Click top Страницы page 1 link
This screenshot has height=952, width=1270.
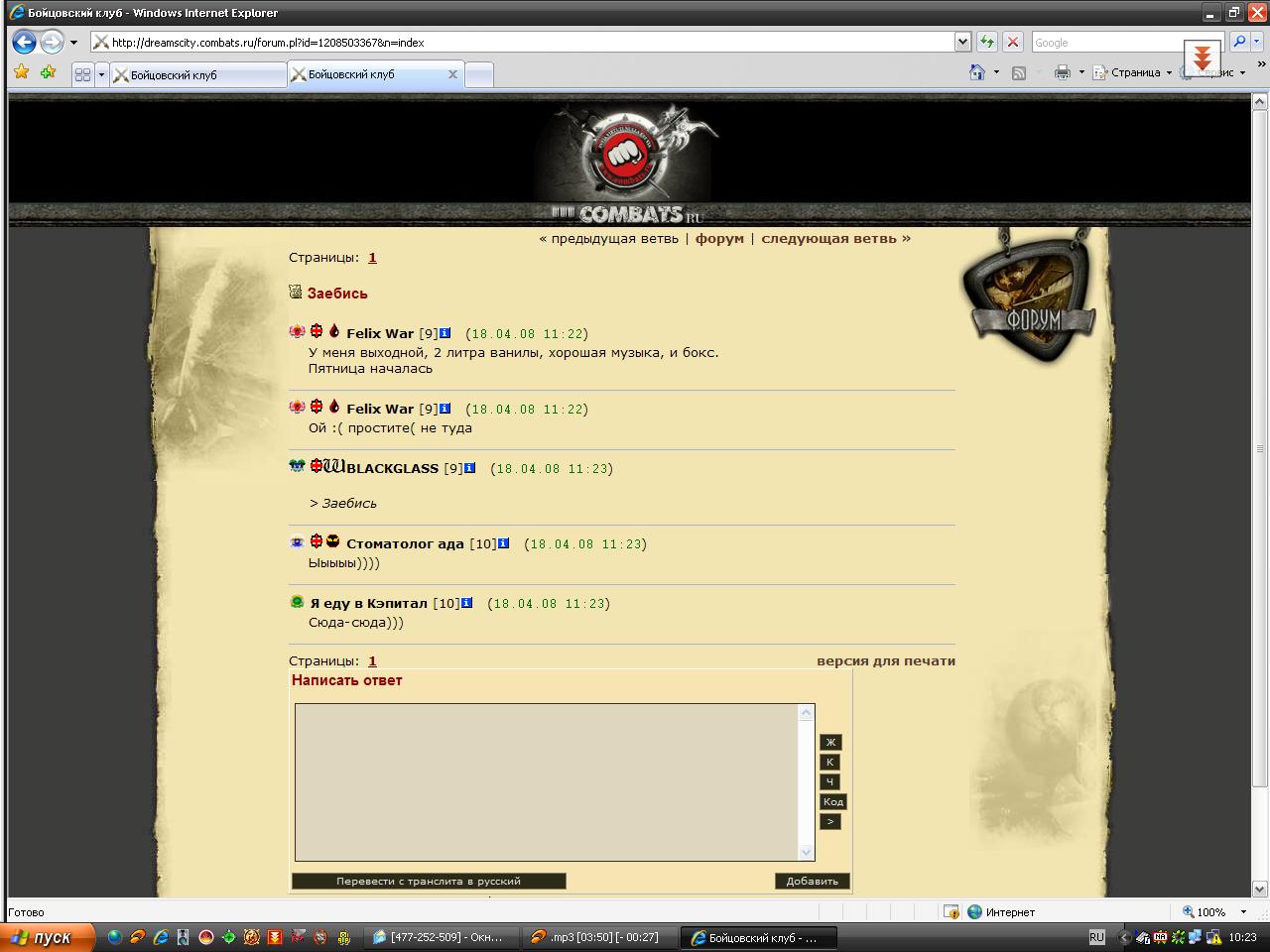click(372, 257)
